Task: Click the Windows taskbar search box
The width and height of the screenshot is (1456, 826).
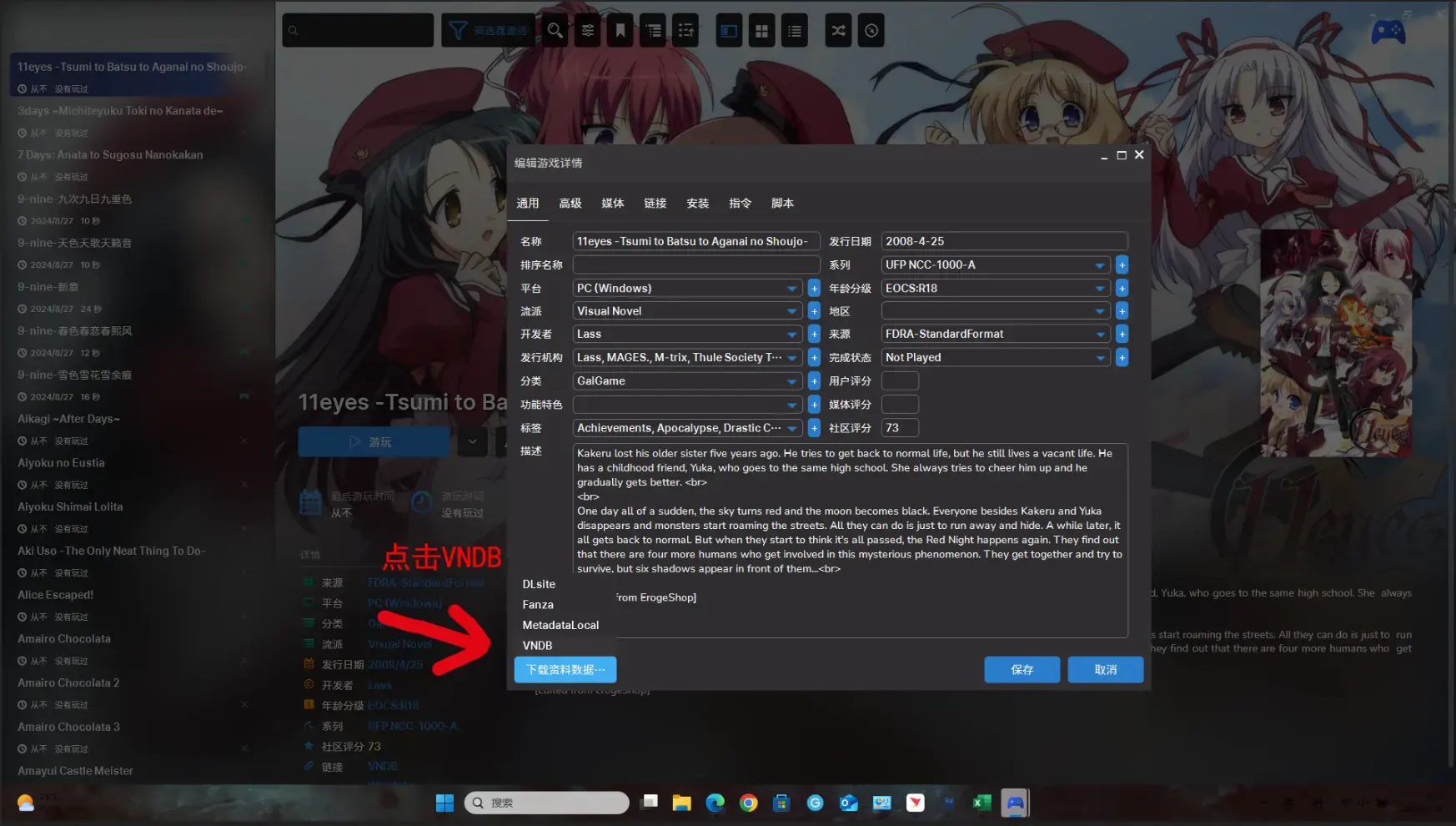Action: pyautogui.click(x=547, y=803)
